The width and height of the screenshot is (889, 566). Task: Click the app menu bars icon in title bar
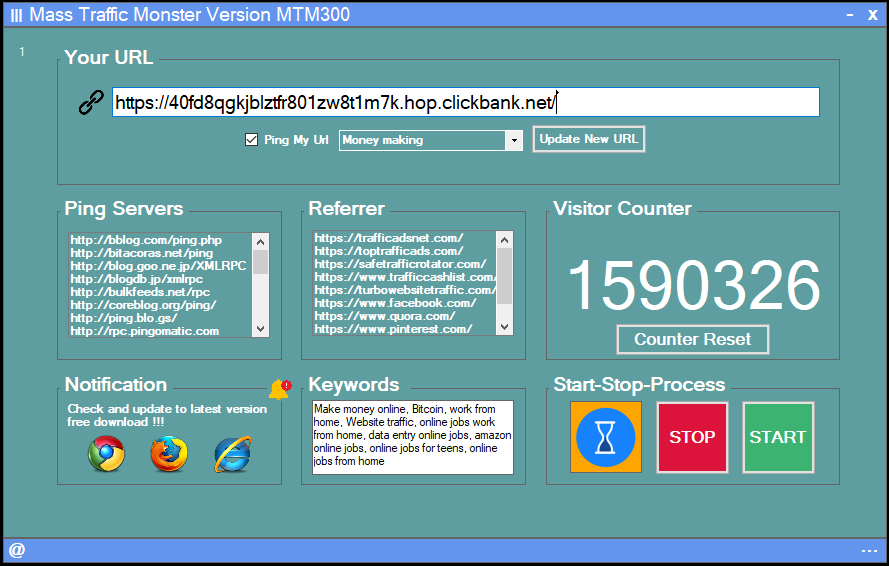point(16,15)
